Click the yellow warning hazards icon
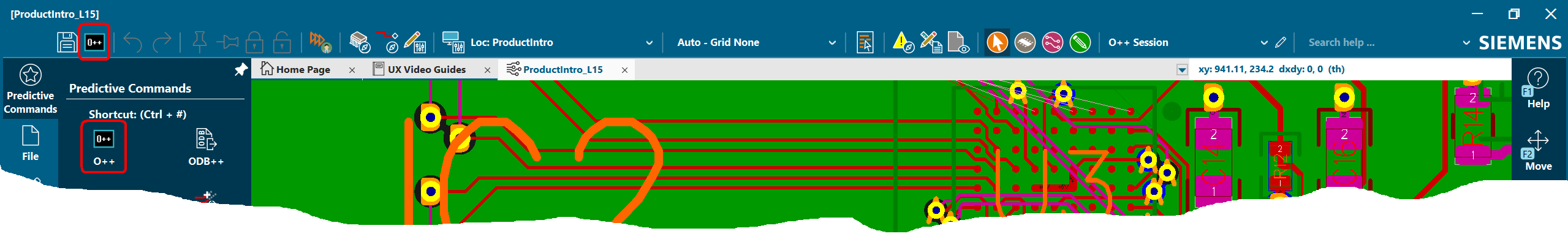This screenshot has width=1568, height=239. [x=903, y=42]
